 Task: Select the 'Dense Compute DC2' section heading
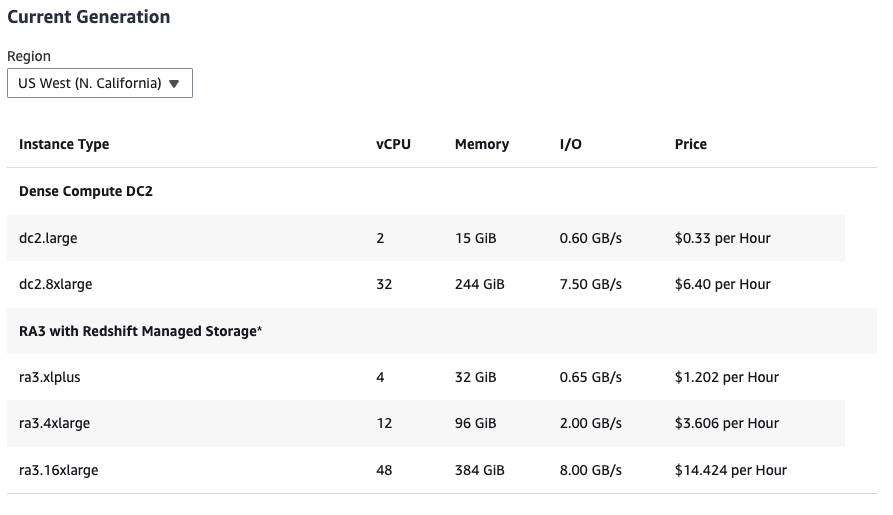click(x=86, y=191)
